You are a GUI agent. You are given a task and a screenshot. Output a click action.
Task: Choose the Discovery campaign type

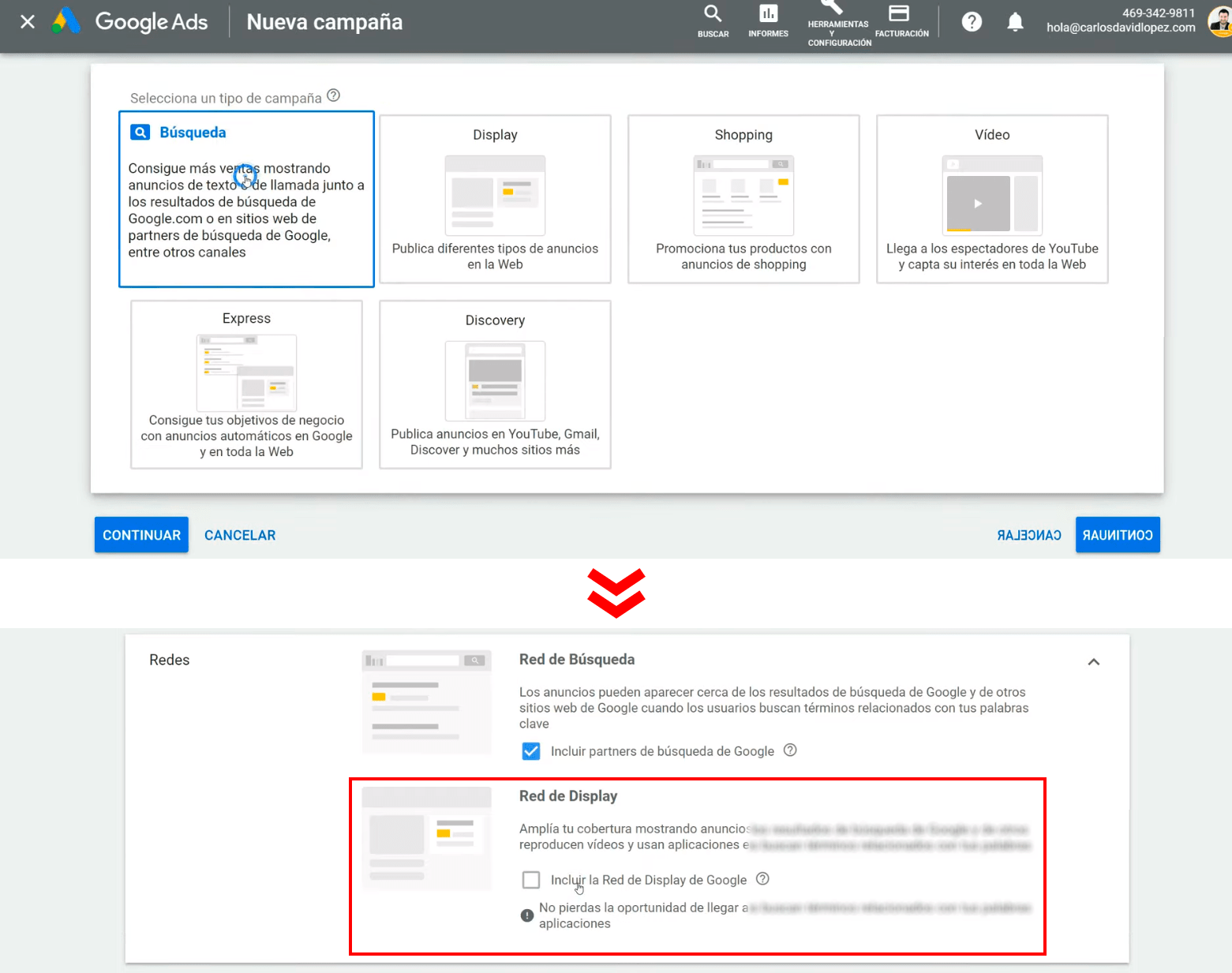(495, 384)
